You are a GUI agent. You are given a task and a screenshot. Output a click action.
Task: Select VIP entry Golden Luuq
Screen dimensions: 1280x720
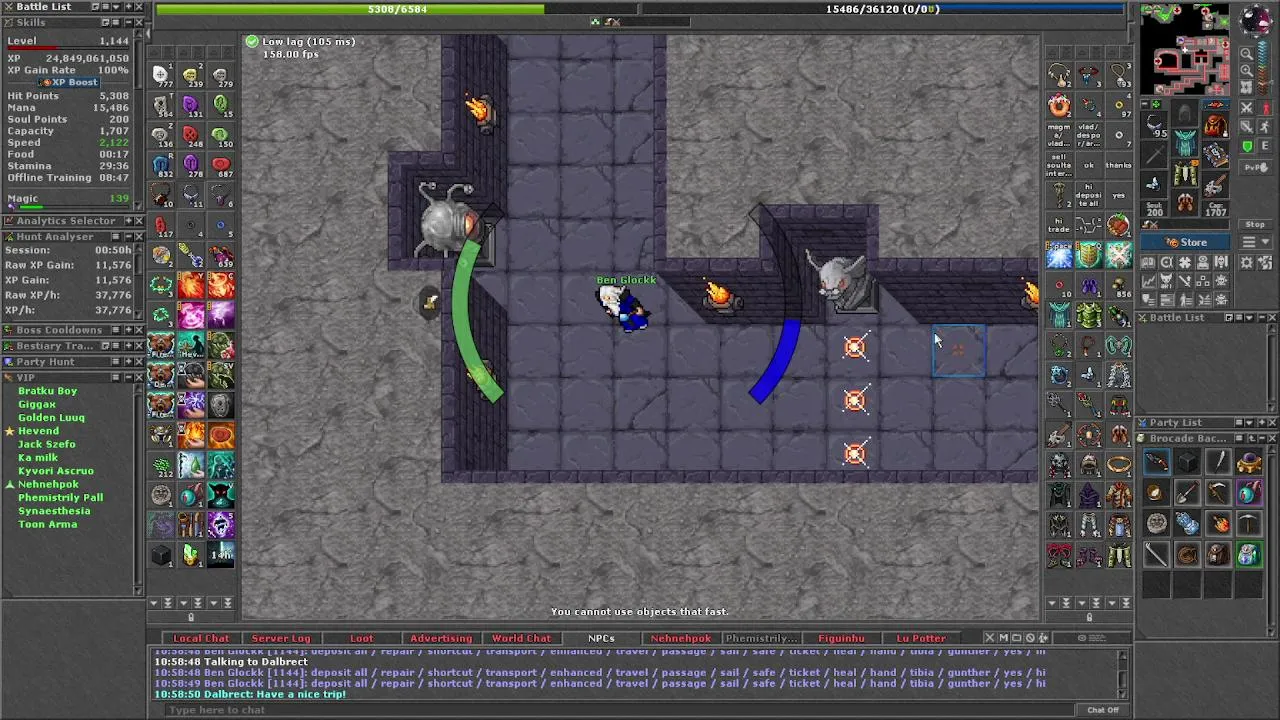[x=51, y=417]
